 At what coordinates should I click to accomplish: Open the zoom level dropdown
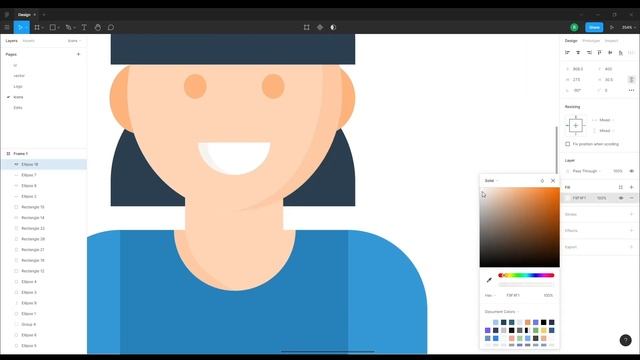point(629,27)
